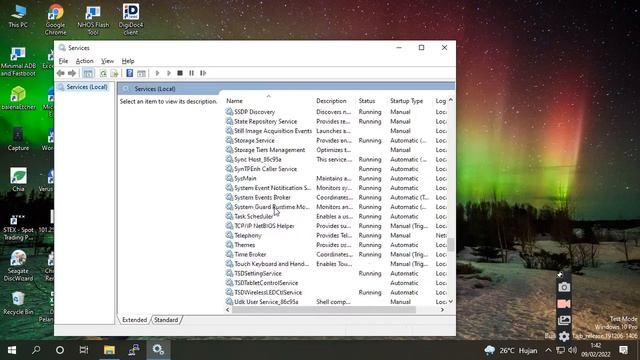Select Touch Keyboard and Handwriting service
640x360 pixels.
[336, 264]
